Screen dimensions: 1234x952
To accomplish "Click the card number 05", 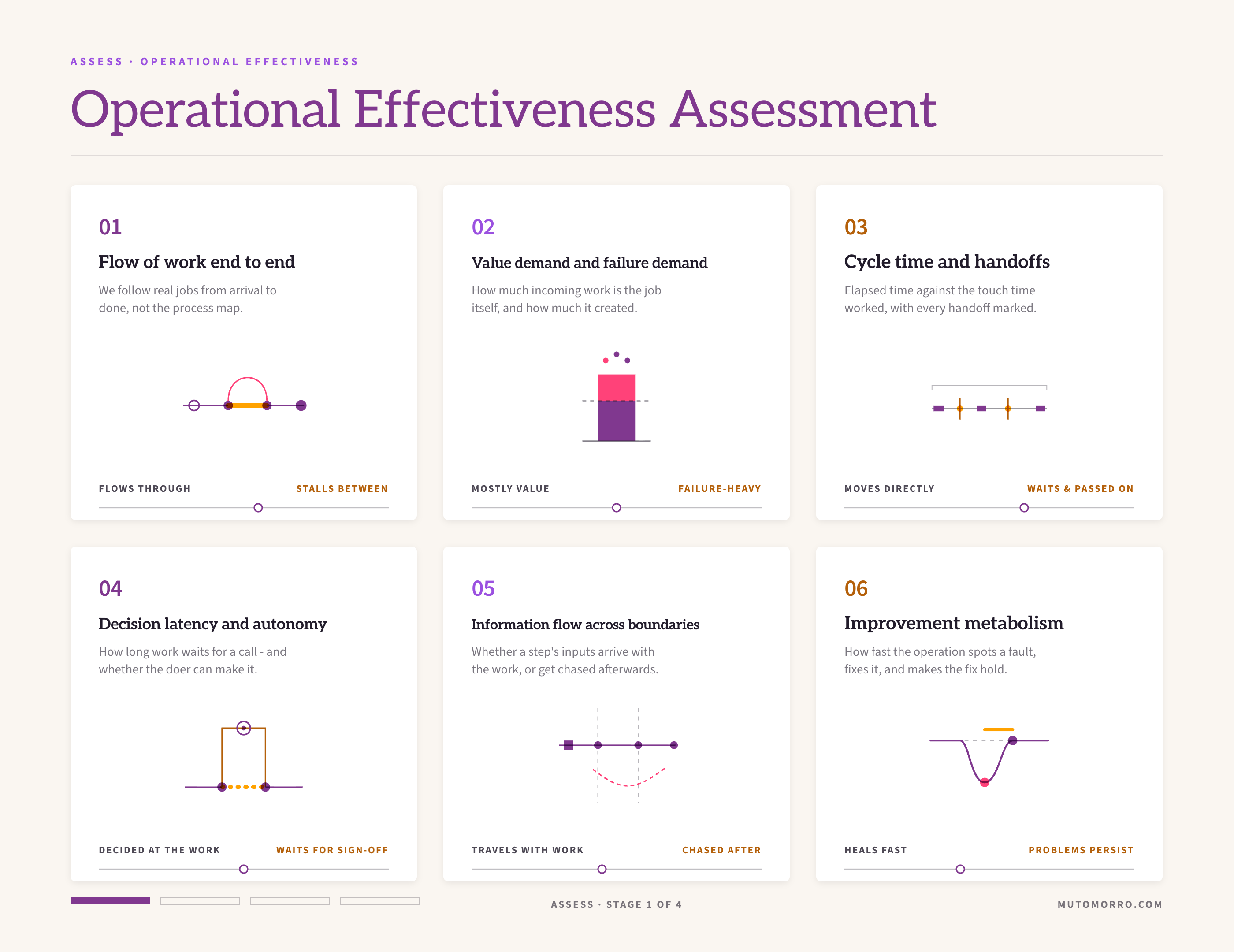I will [x=483, y=589].
